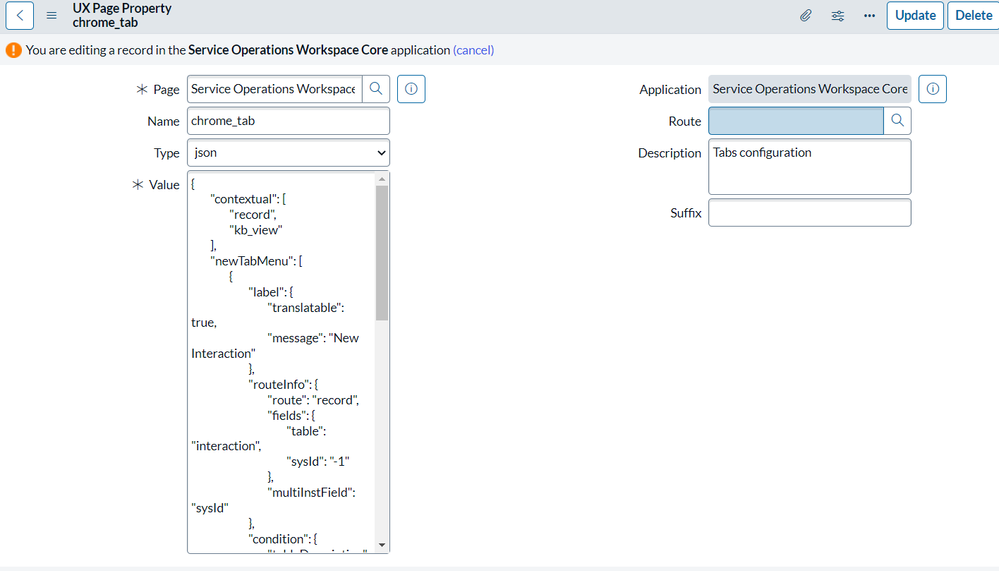Click the Value scrollbar up arrow
Viewport: 999px width, 571px height.
382,179
